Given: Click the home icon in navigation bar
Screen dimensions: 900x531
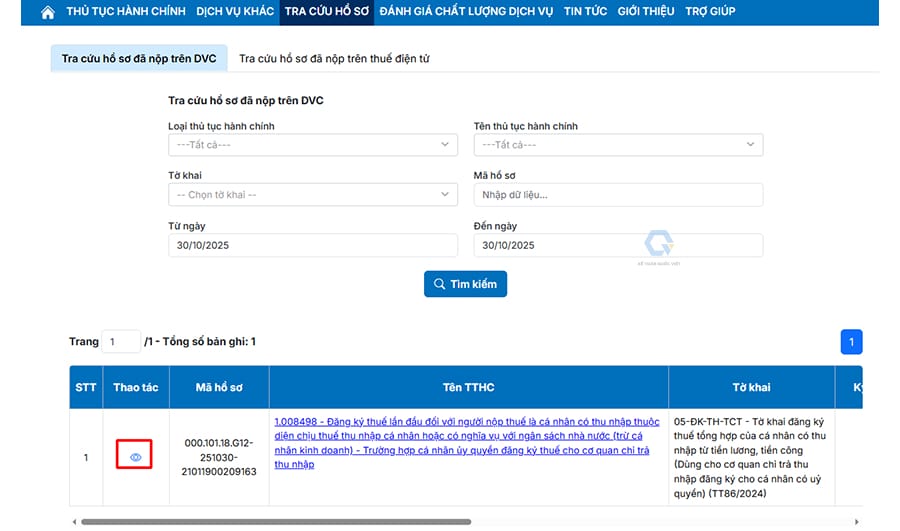Looking at the screenshot, I should point(48,12).
